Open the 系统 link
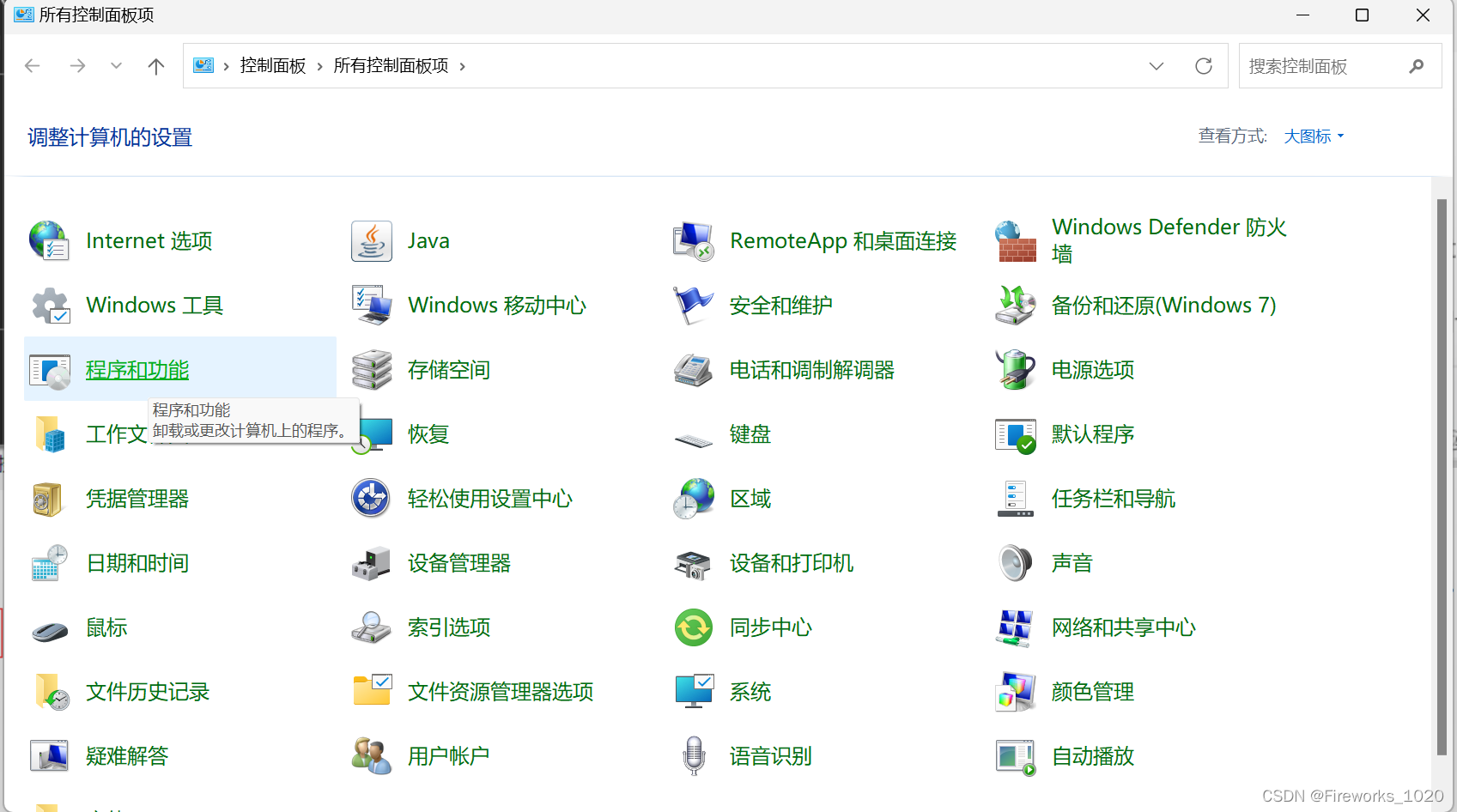Image resolution: width=1457 pixels, height=812 pixels. pos(750,692)
